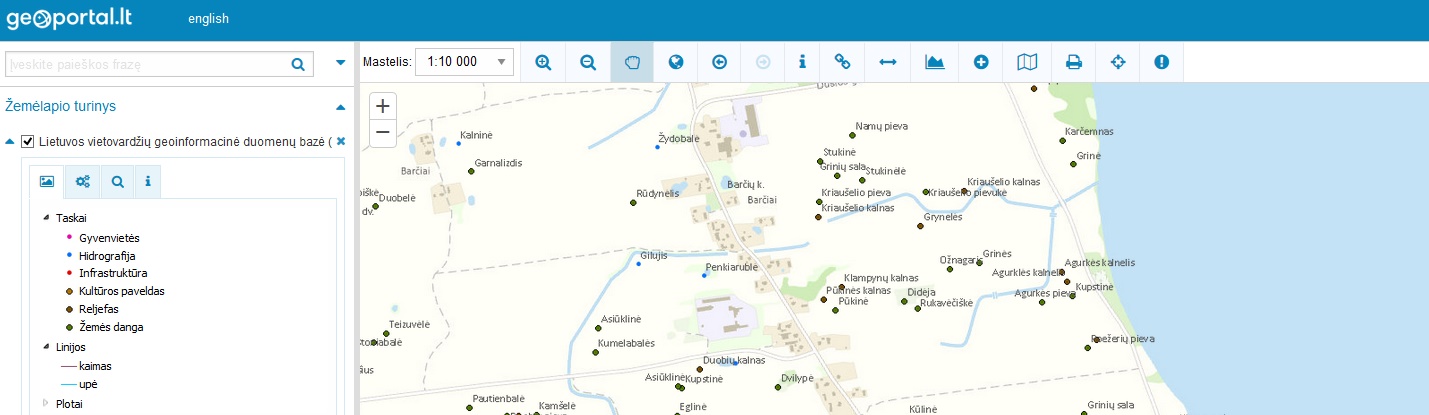Collapse the Taskai legend group
1429x415 pixels.
(45, 217)
